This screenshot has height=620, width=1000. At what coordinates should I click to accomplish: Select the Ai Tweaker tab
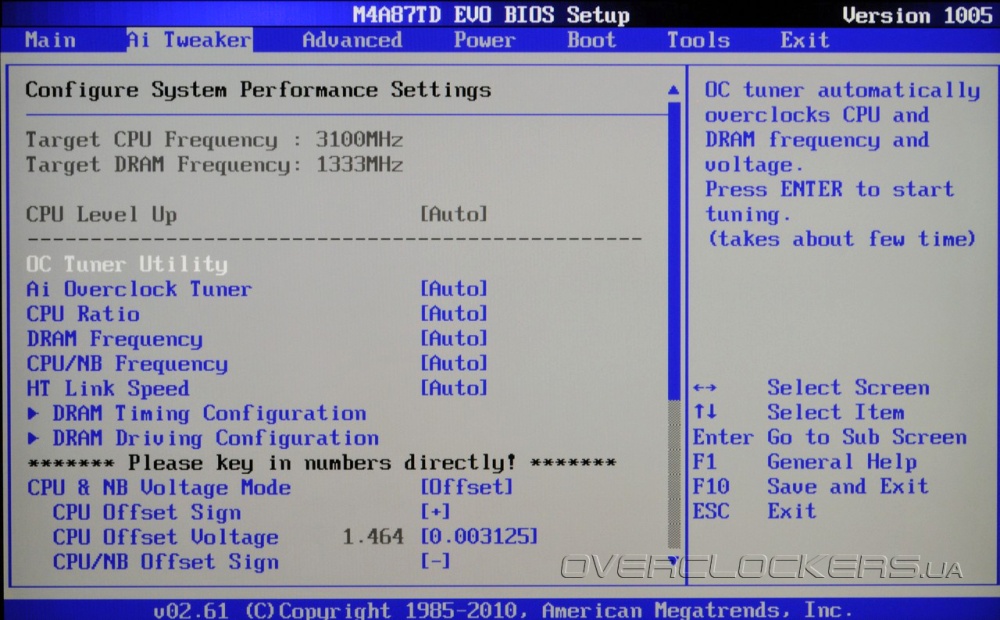[x=189, y=40]
